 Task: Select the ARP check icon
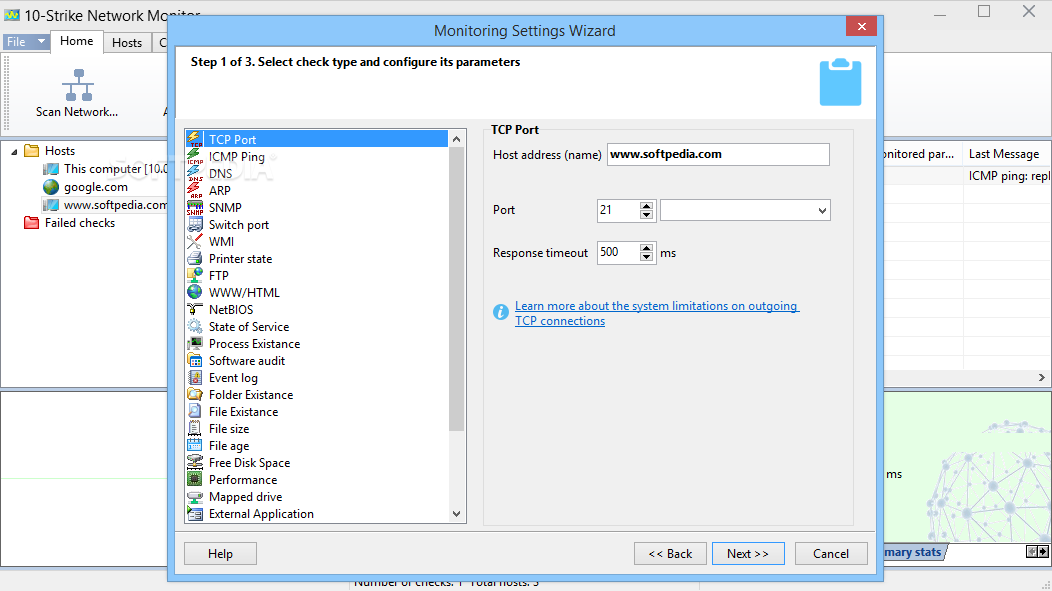click(195, 191)
